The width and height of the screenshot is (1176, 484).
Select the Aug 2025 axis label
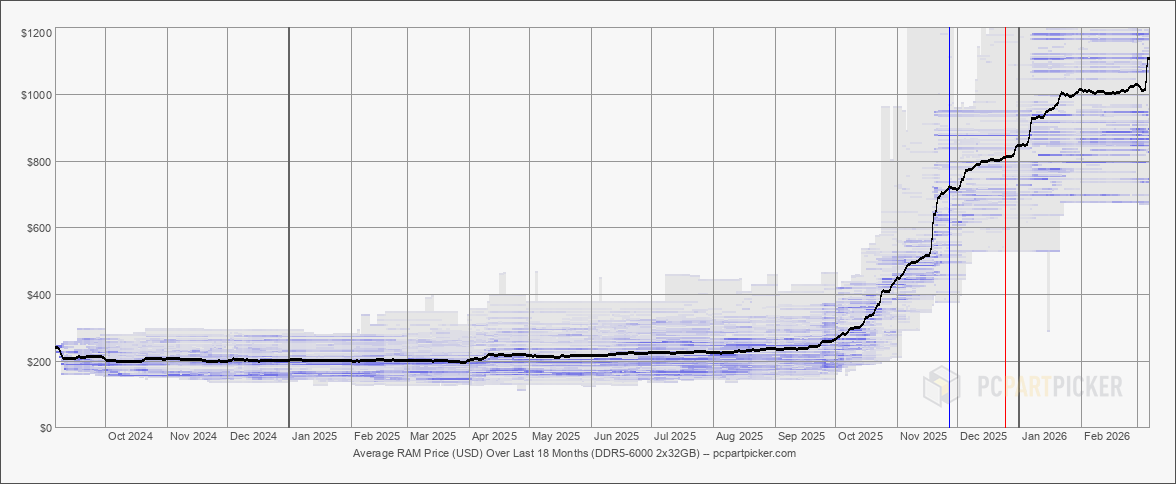click(740, 436)
